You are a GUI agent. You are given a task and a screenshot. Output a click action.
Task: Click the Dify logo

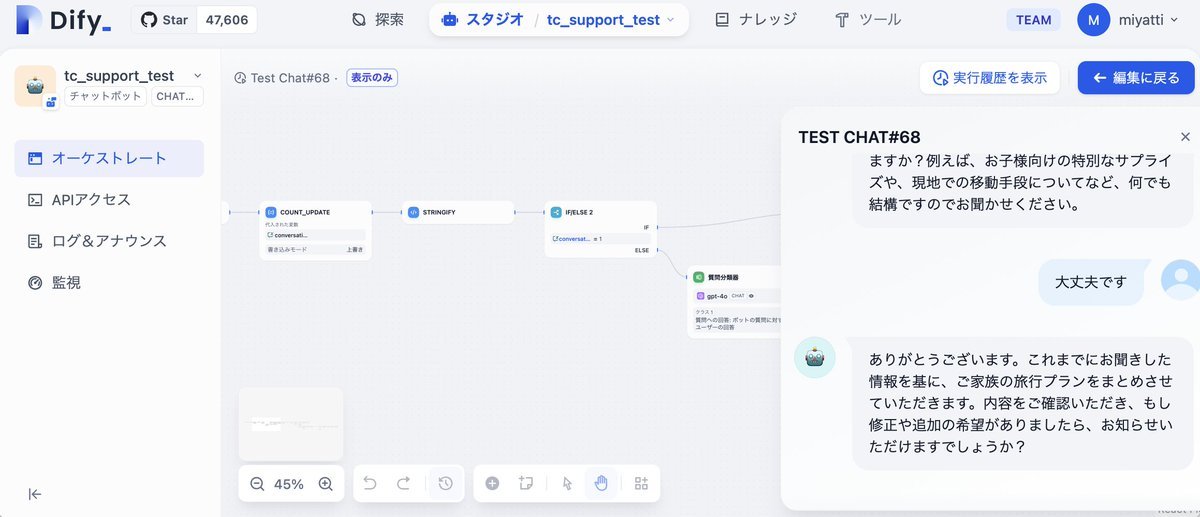[63, 20]
